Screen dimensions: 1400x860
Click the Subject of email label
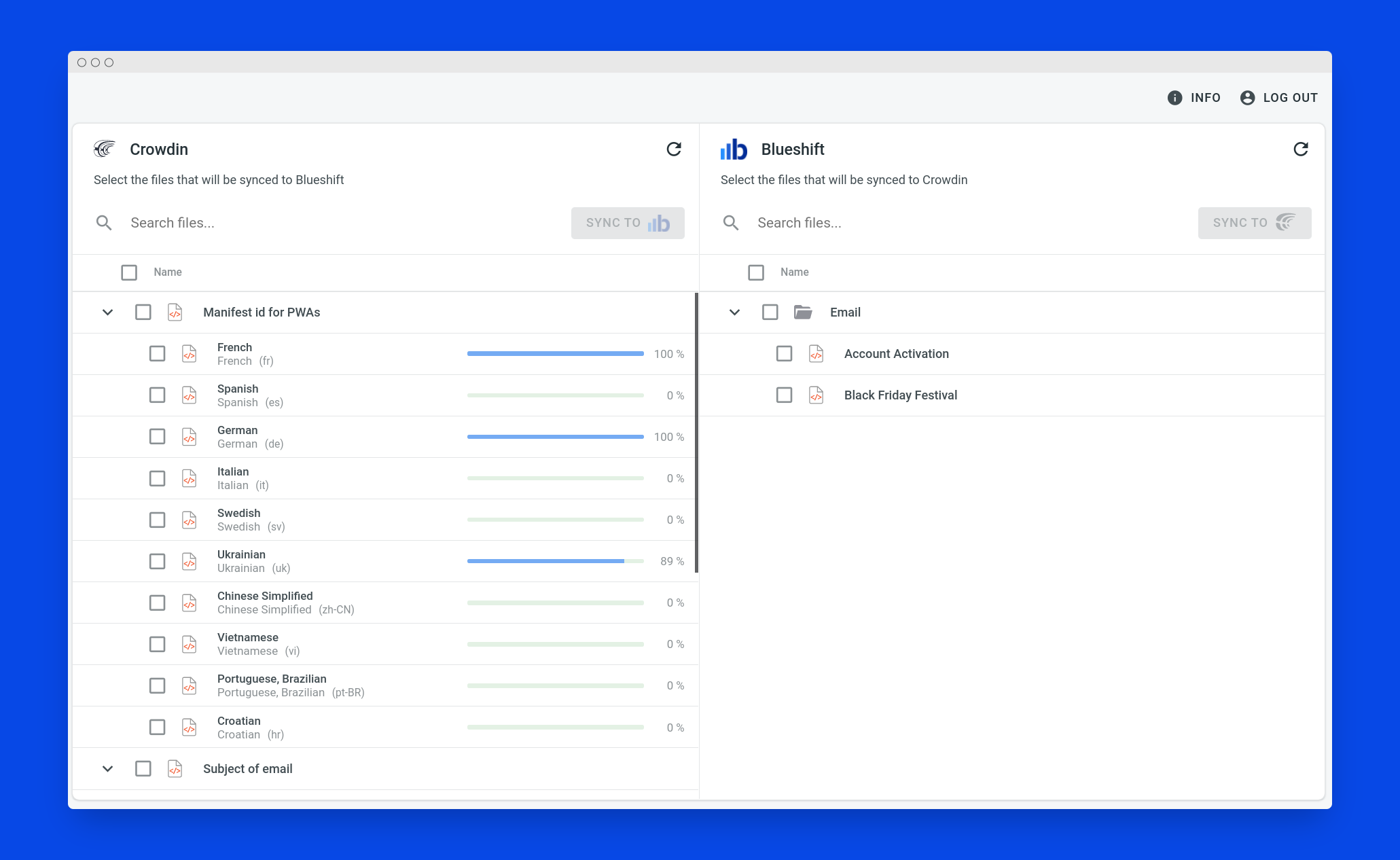247,769
